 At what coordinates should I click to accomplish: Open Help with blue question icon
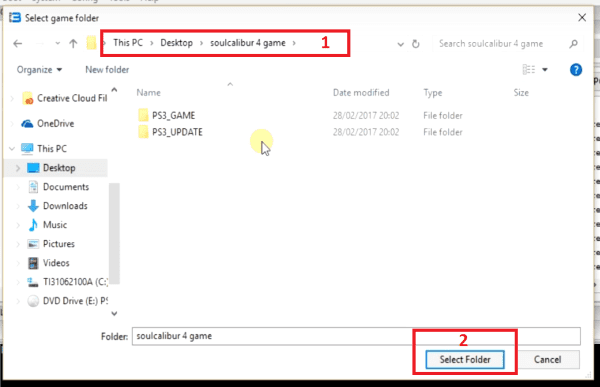point(576,70)
